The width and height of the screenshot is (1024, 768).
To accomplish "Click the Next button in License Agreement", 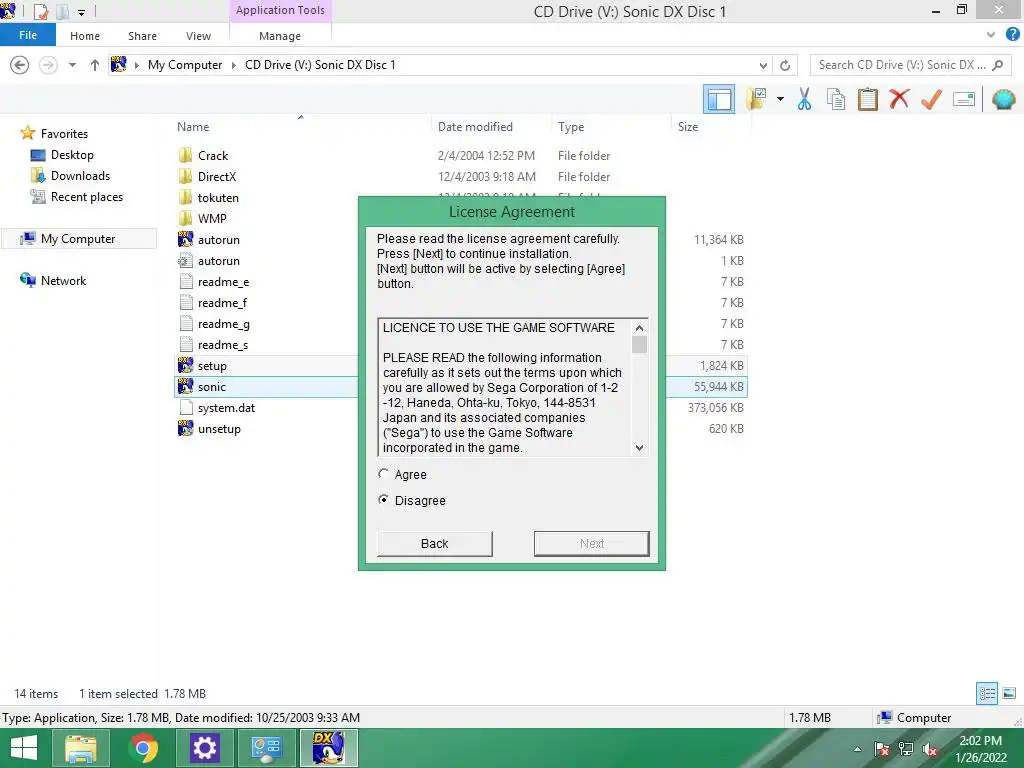I will click(x=592, y=543).
